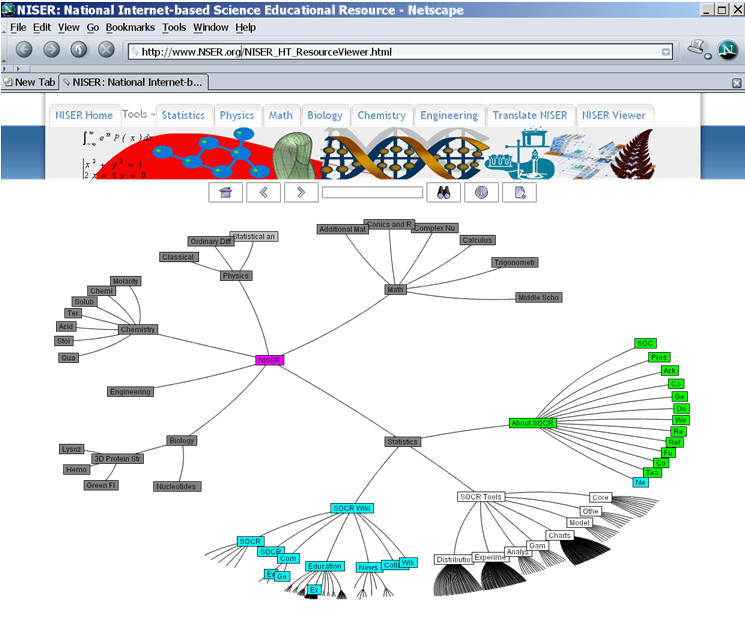Click the Netscape N logo icon
Viewport: 745px width, 617px height.
(727, 49)
